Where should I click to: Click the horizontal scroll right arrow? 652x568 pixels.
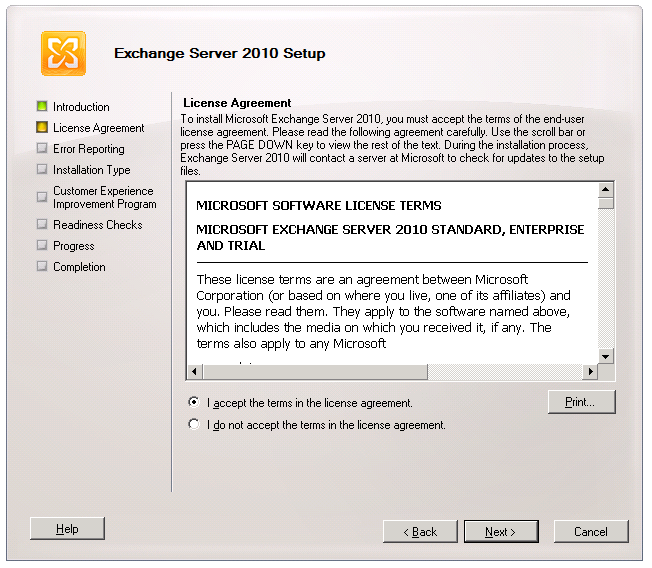(x=590, y=372)
